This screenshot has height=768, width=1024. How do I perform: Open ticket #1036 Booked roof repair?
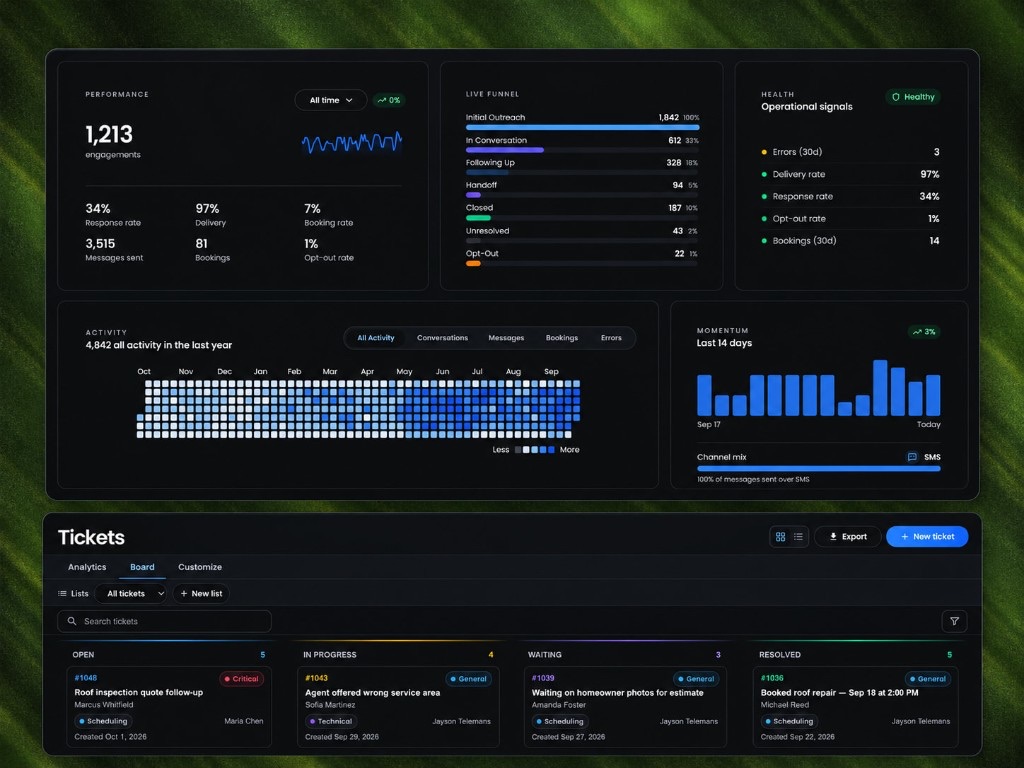(855, 707)
